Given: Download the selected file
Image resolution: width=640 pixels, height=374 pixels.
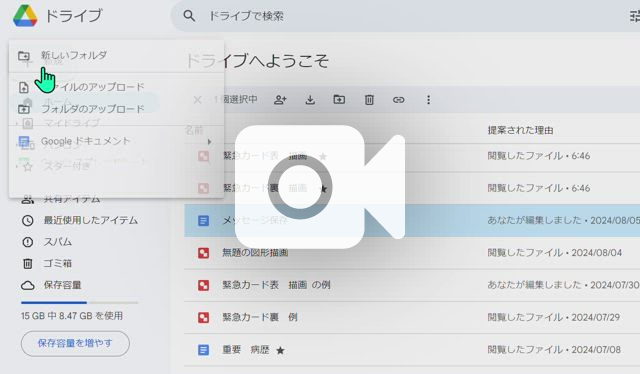Looking at the screenshot, I should pos(310,100).
